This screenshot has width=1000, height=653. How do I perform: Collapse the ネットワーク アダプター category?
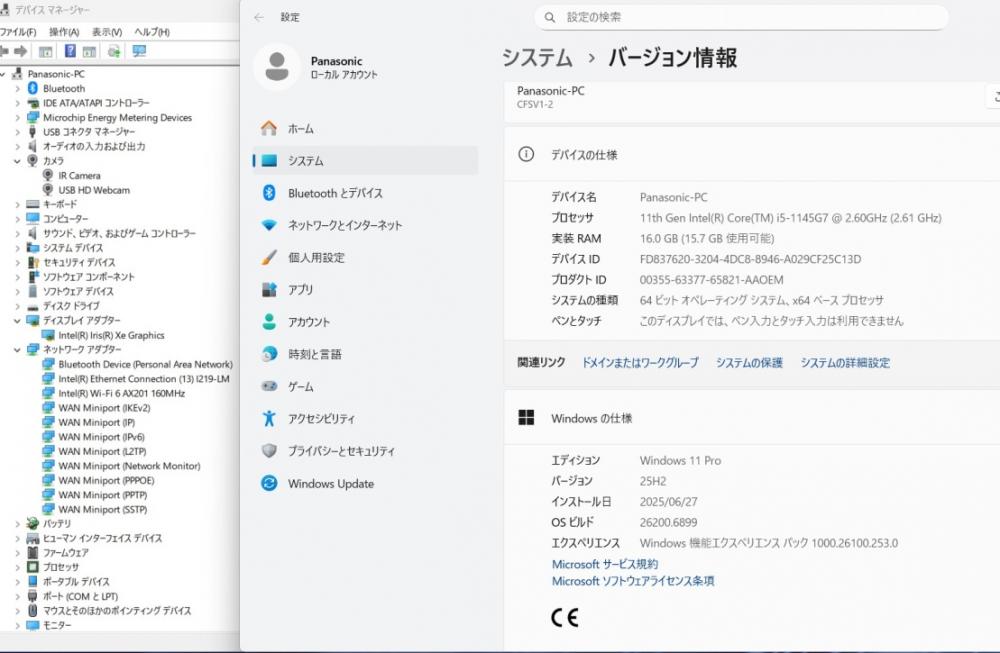(x=17, y=350)
